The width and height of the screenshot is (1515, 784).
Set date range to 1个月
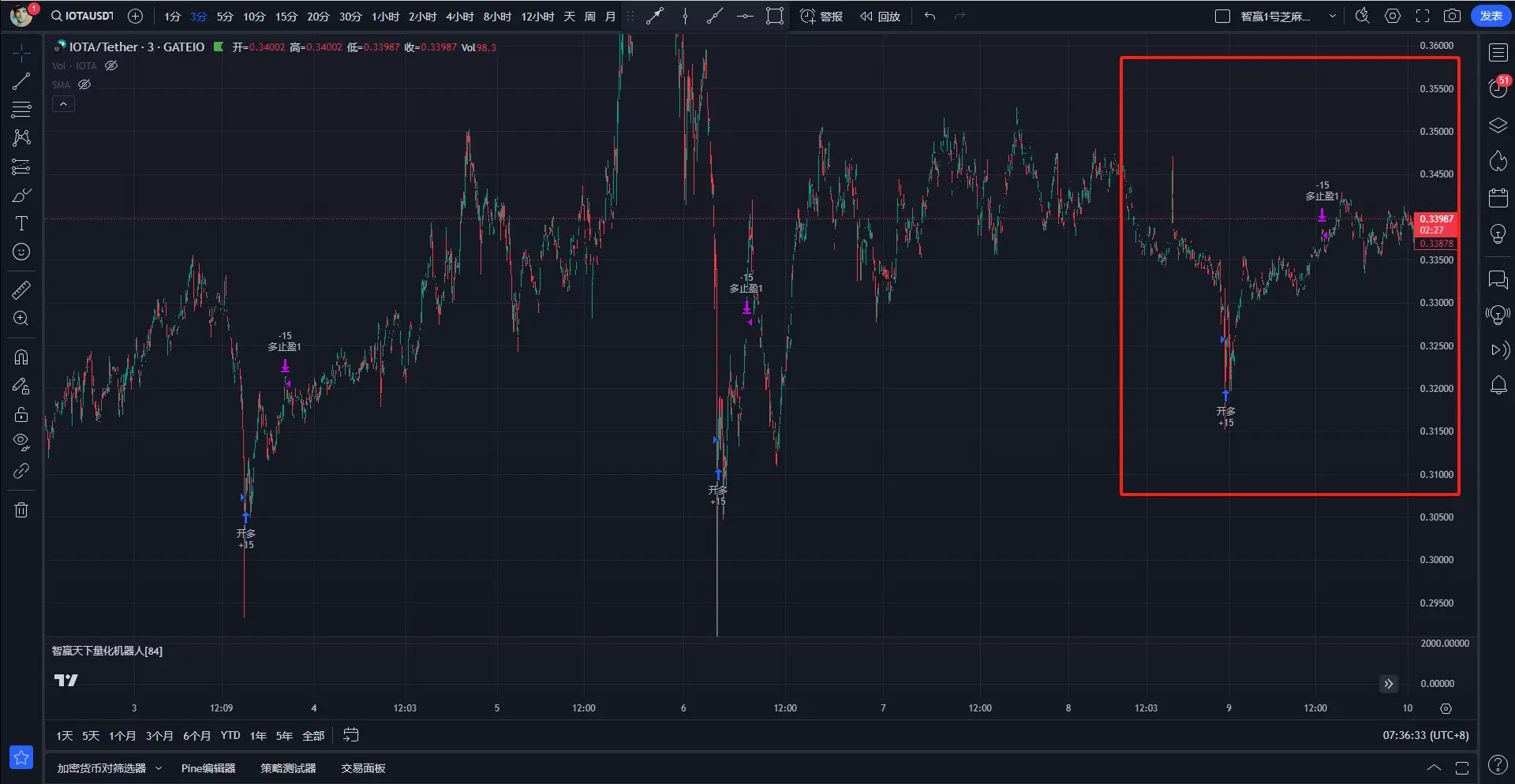(x=122, y=735)
